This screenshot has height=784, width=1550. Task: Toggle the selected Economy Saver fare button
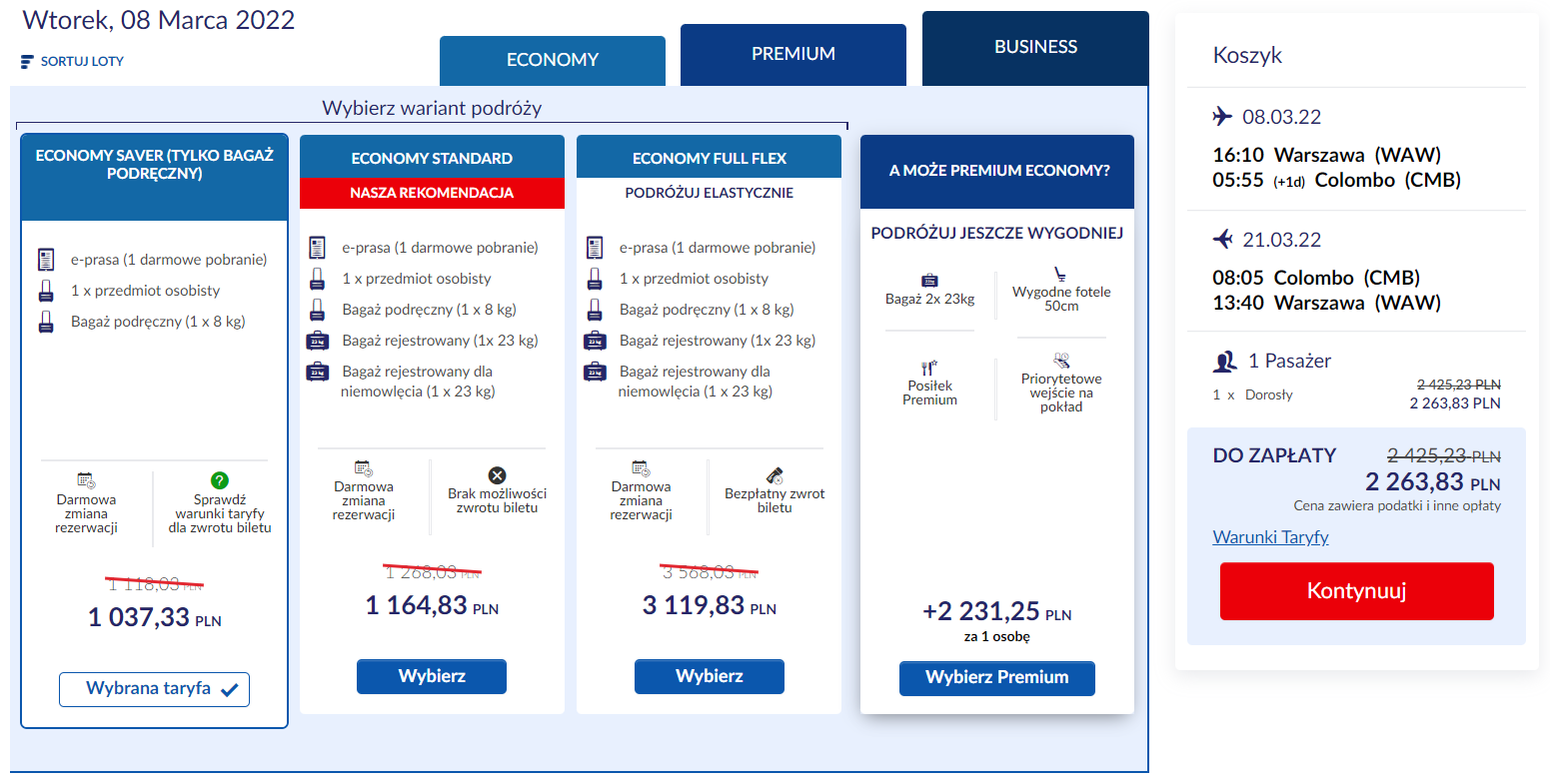point(154,689)
